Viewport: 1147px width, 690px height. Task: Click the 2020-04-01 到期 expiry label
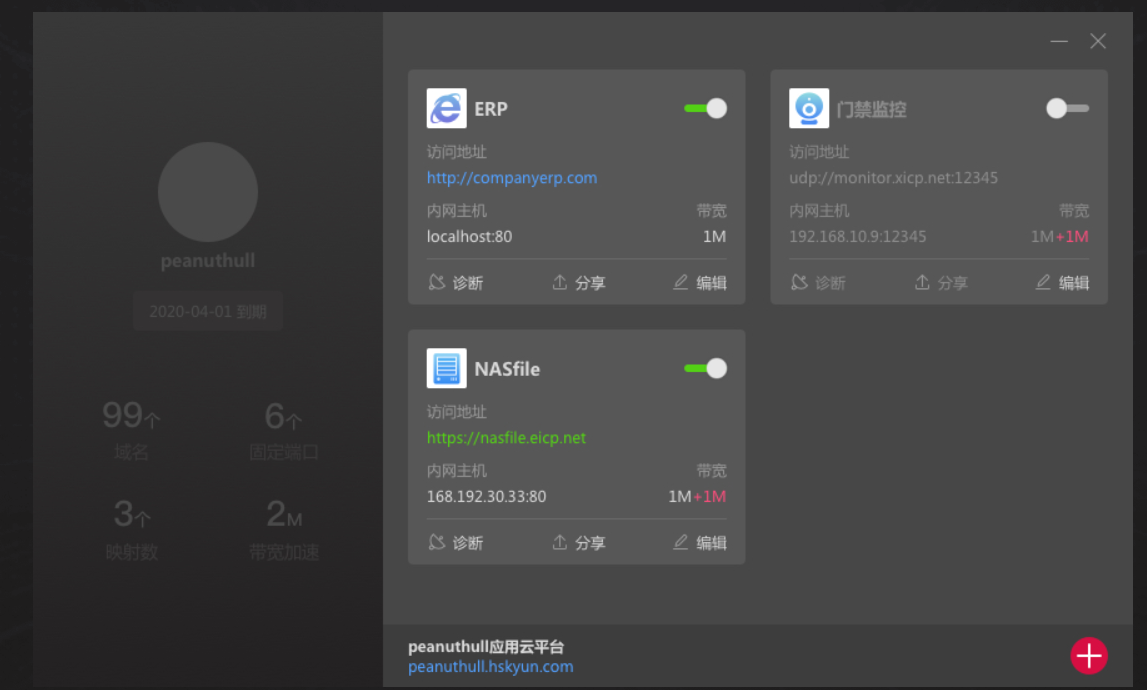click(x=208, y=311)
